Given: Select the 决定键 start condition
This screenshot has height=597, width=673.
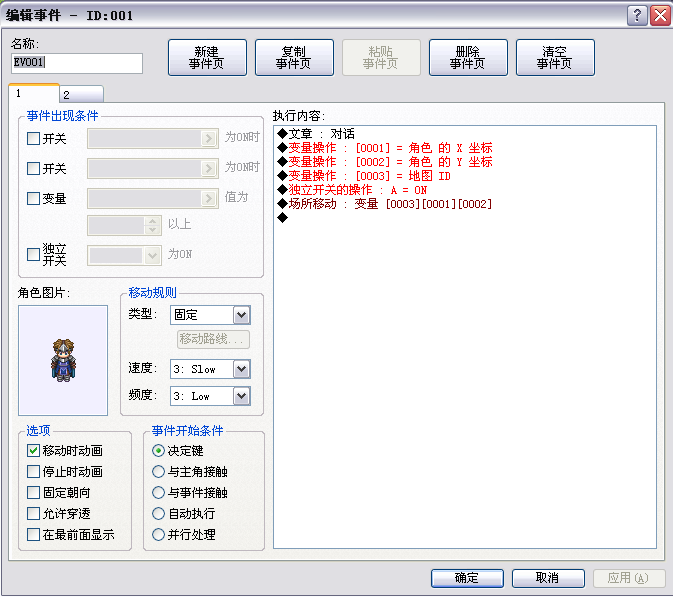Looking at the screenshot, I should pos(158,450).
